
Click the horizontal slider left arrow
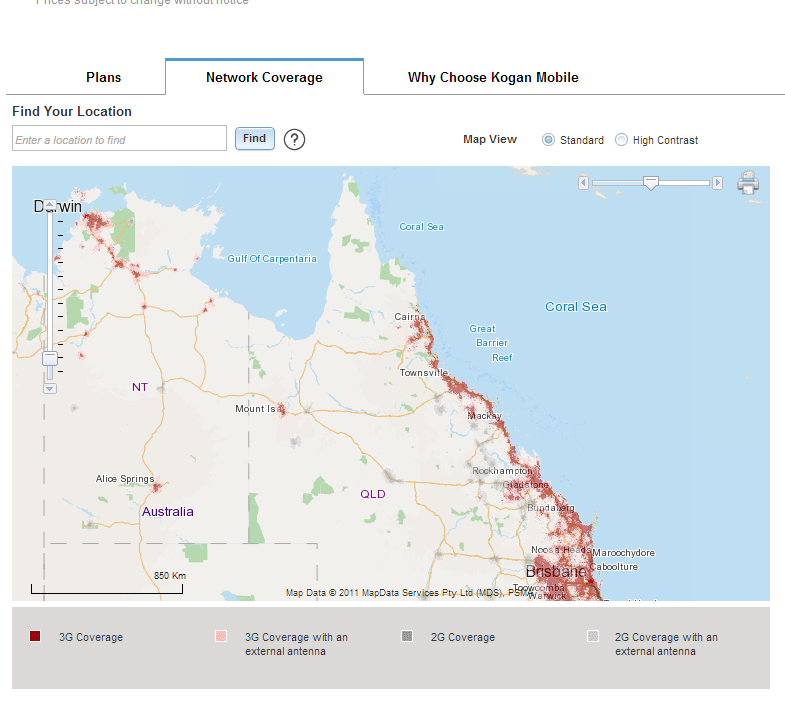point(583,183)
